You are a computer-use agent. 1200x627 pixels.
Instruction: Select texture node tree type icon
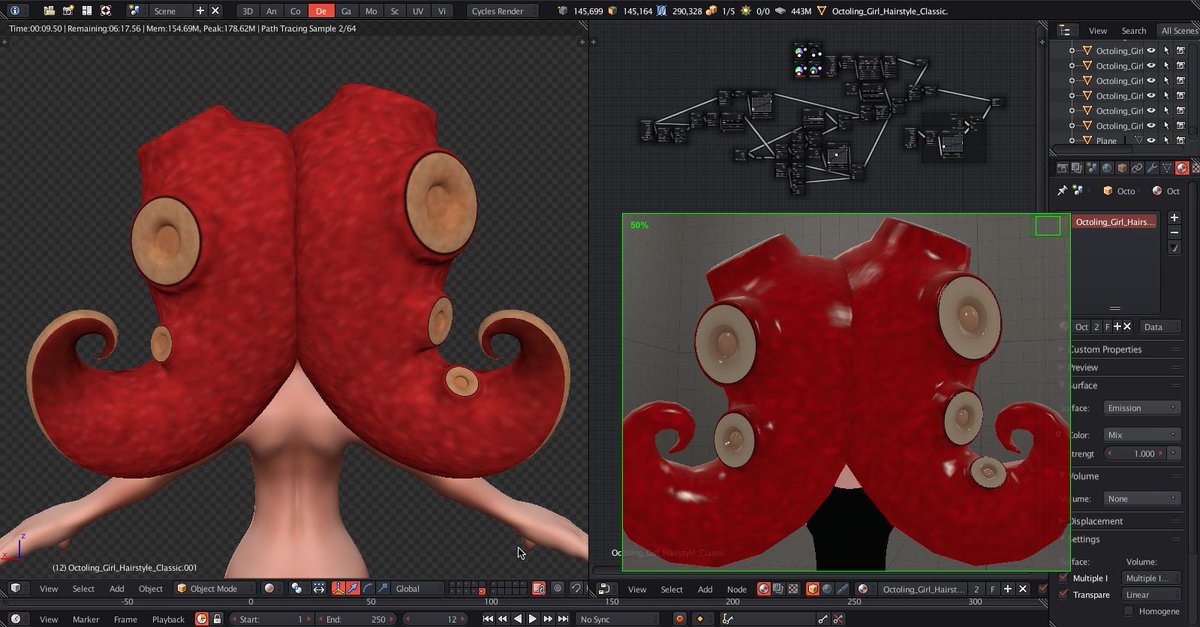pos(792,589)
